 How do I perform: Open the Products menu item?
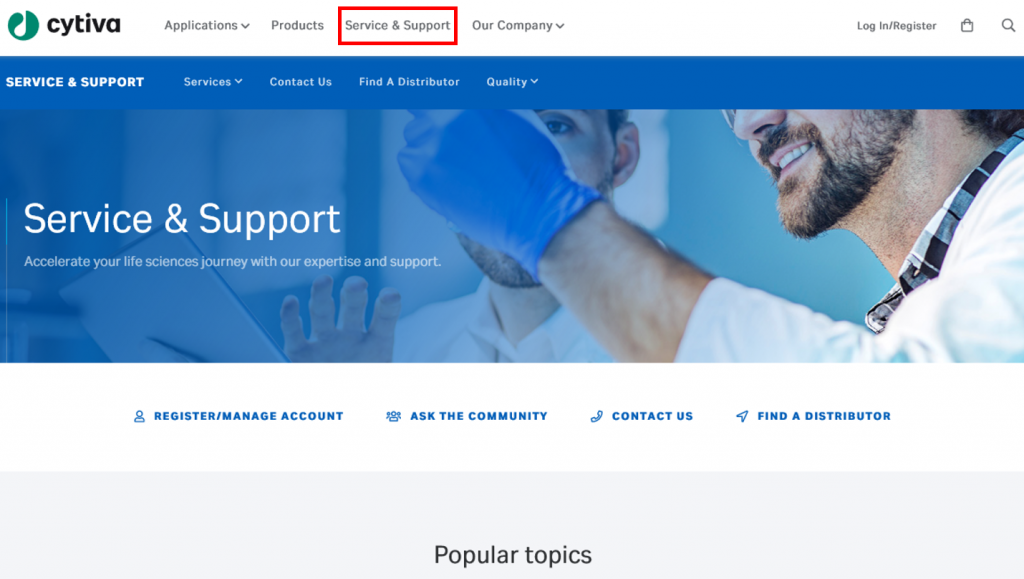[297, 25]
